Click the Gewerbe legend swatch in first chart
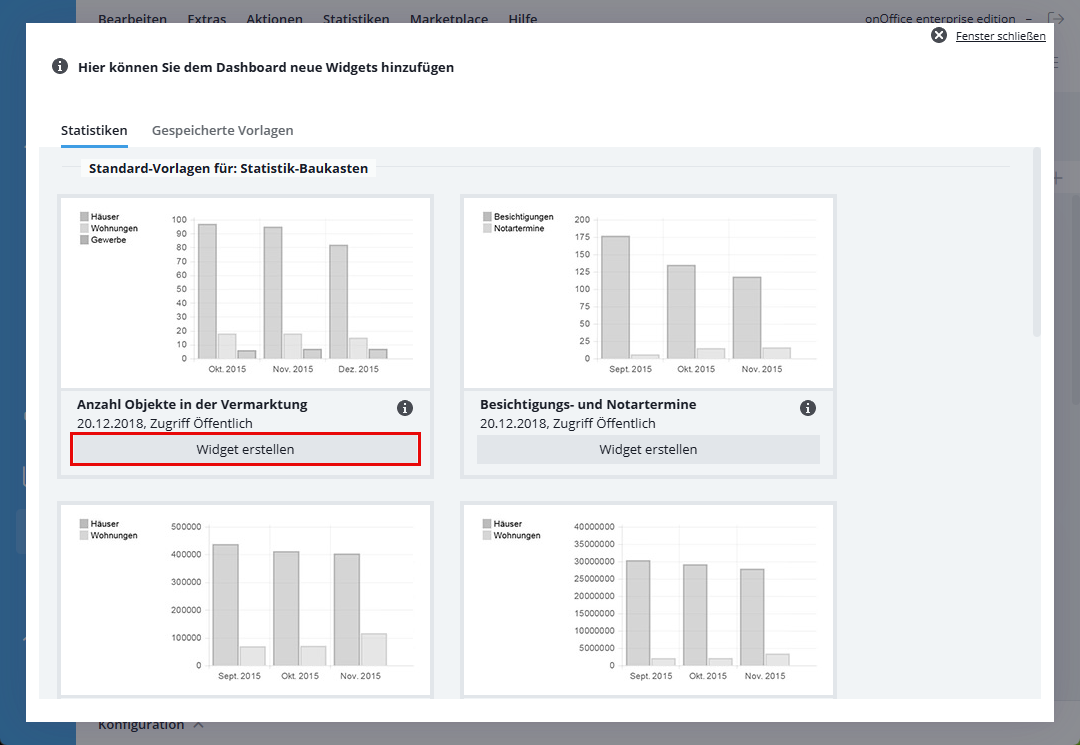 coord(85,240)
